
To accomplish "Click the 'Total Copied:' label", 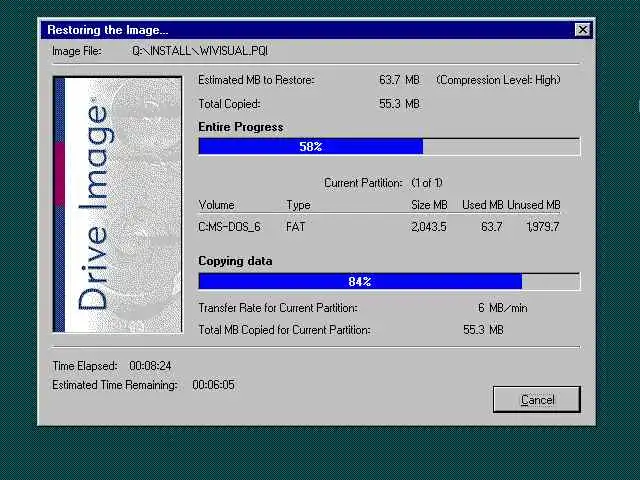I will [229, 104].
